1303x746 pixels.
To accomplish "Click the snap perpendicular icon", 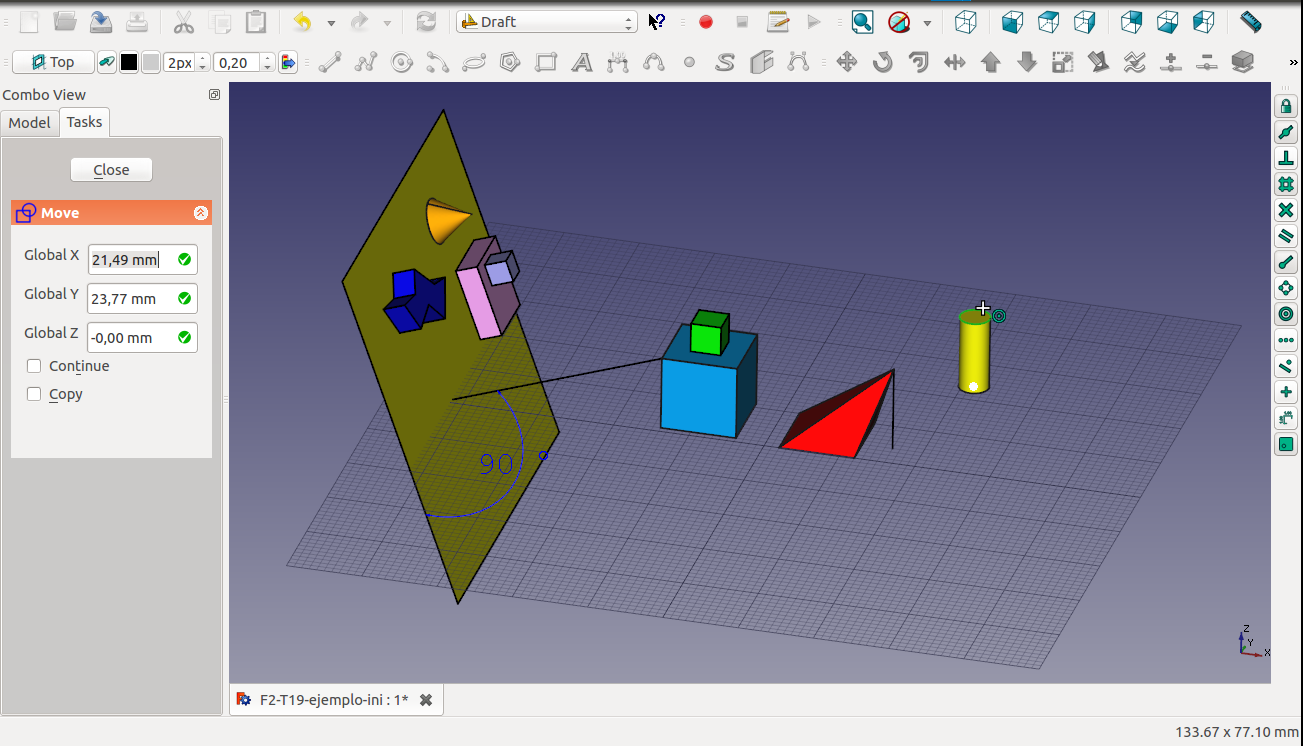I will tap(1286, 159).
